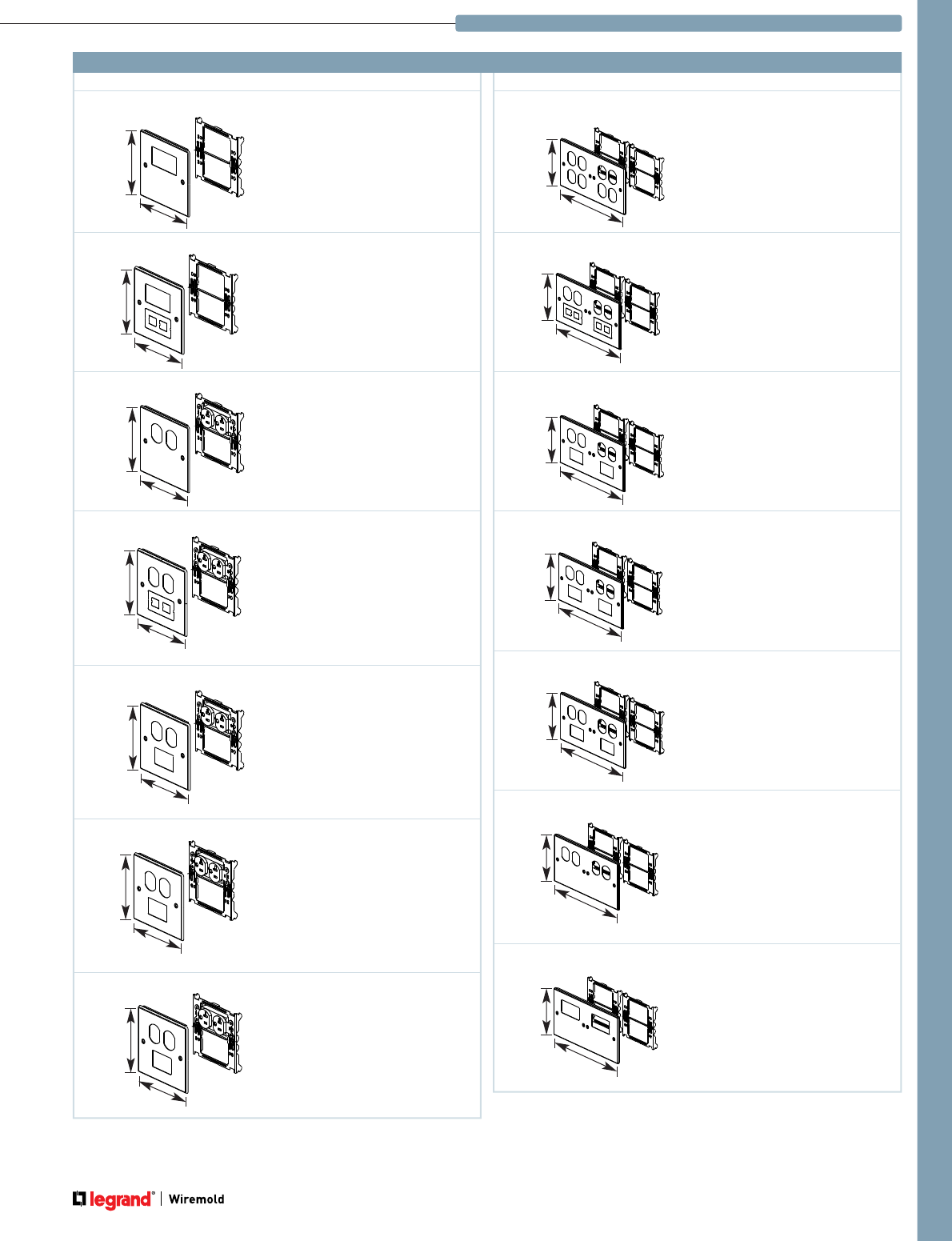The height and width of the screenshot is (1241, 952).
Task: Click the blue header tab at page top
Action: click(678, 23)
